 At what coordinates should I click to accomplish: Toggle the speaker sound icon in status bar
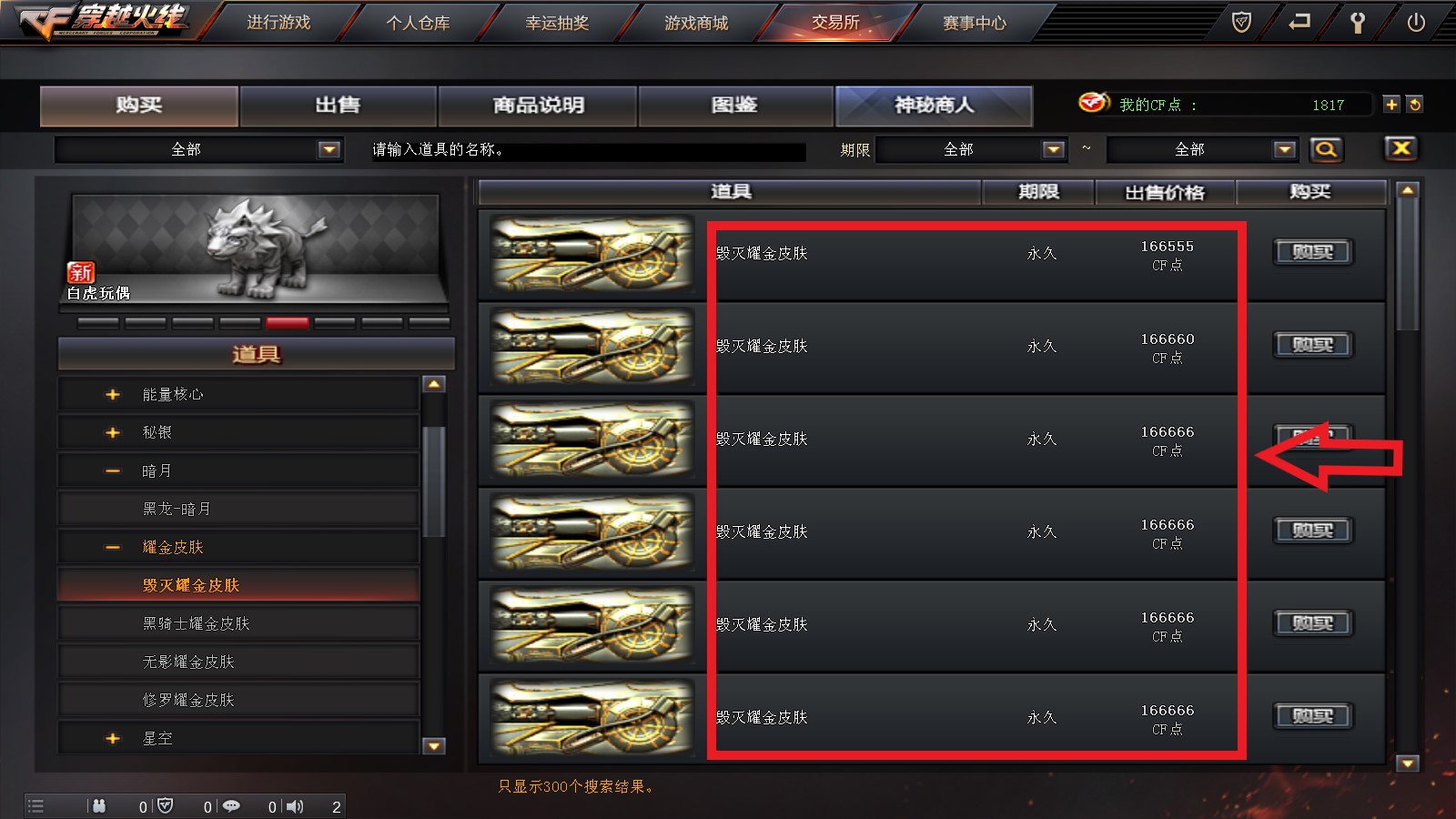[295, 806]
